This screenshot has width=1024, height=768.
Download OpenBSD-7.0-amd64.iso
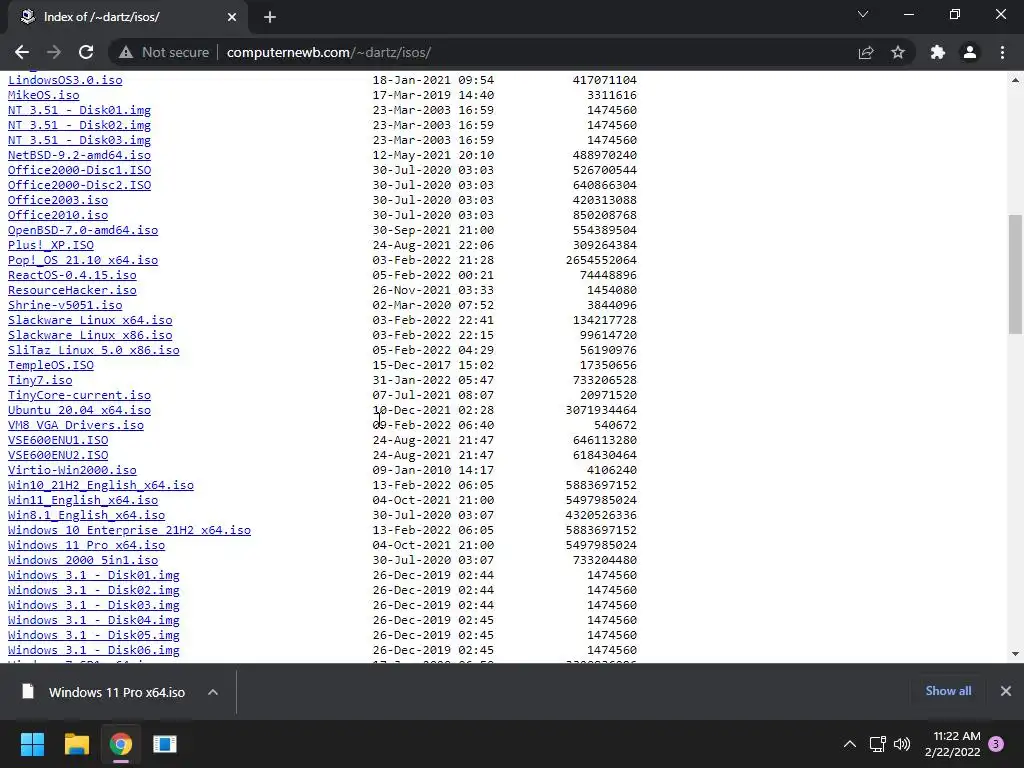83,231
